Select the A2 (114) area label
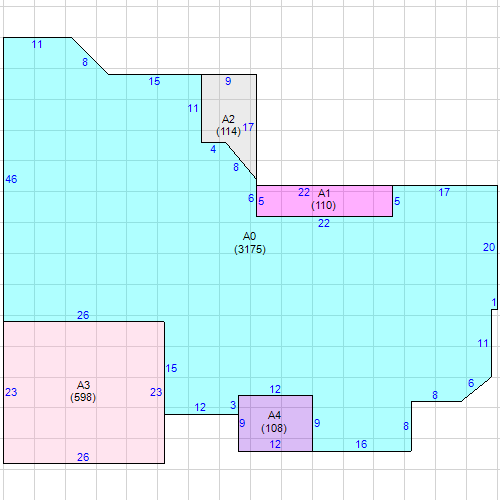 228,125
